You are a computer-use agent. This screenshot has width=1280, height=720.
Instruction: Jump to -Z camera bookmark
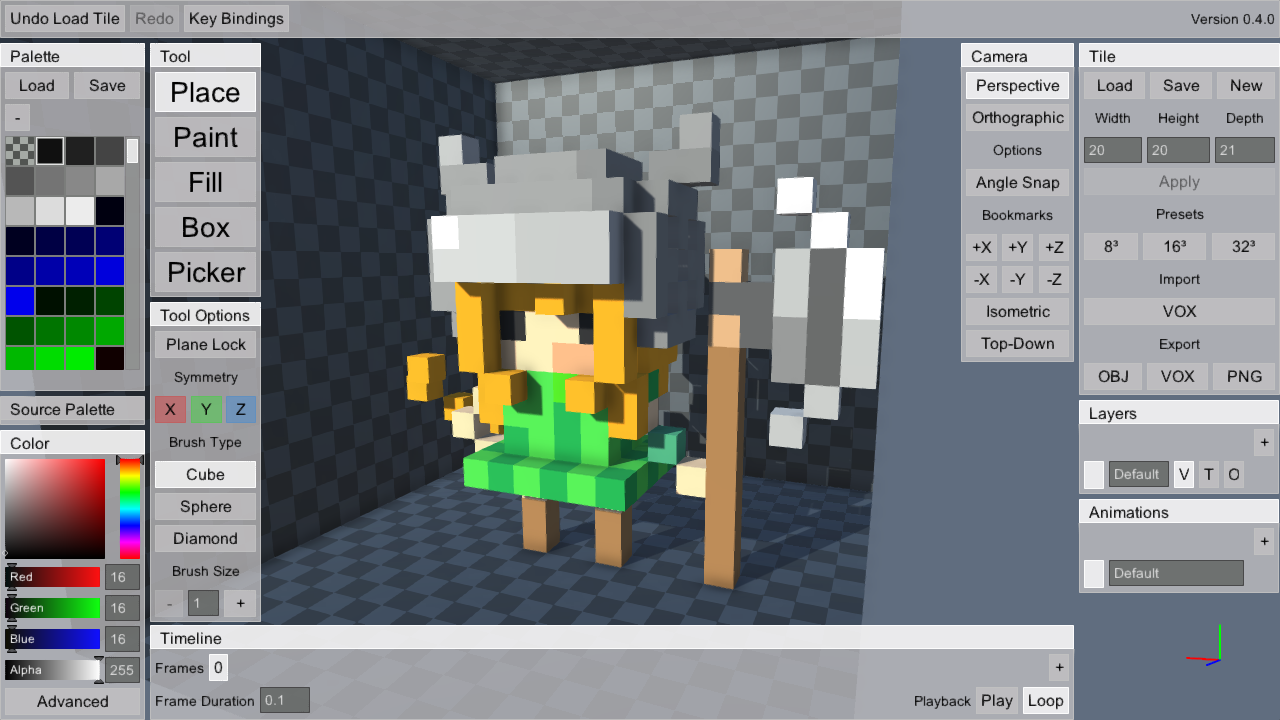(x=1053, y=279)
